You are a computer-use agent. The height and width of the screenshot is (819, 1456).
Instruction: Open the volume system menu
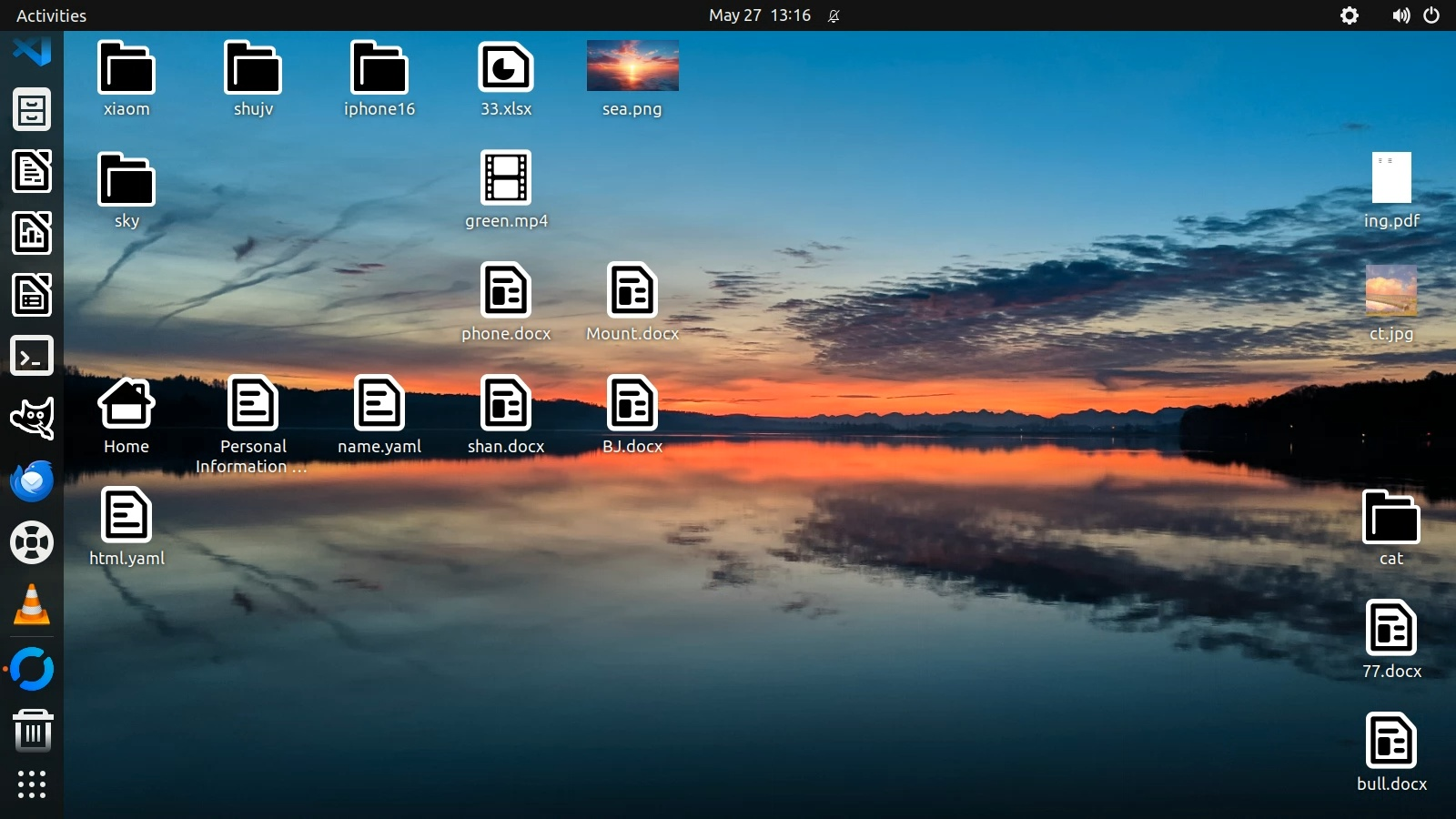coord(1400,15)
